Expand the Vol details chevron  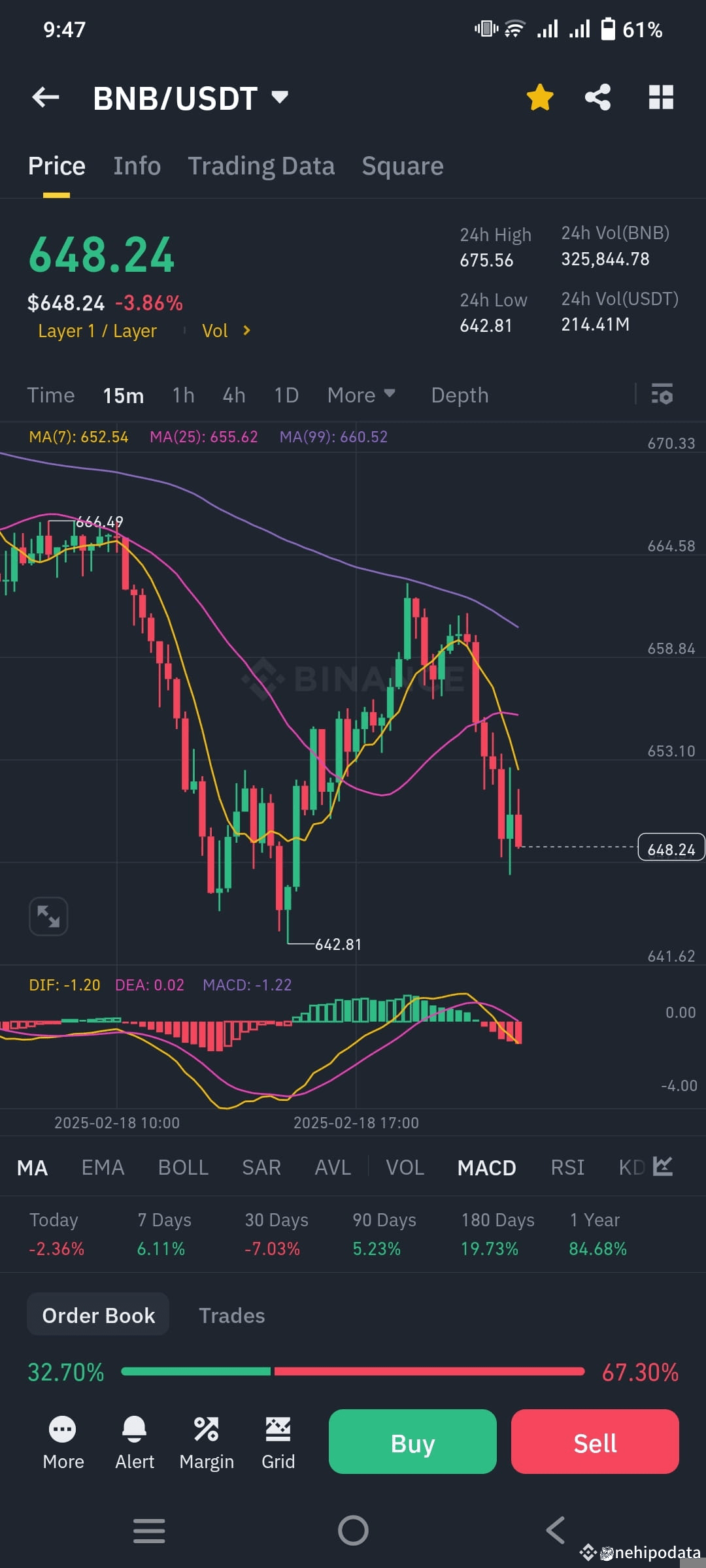247,331
